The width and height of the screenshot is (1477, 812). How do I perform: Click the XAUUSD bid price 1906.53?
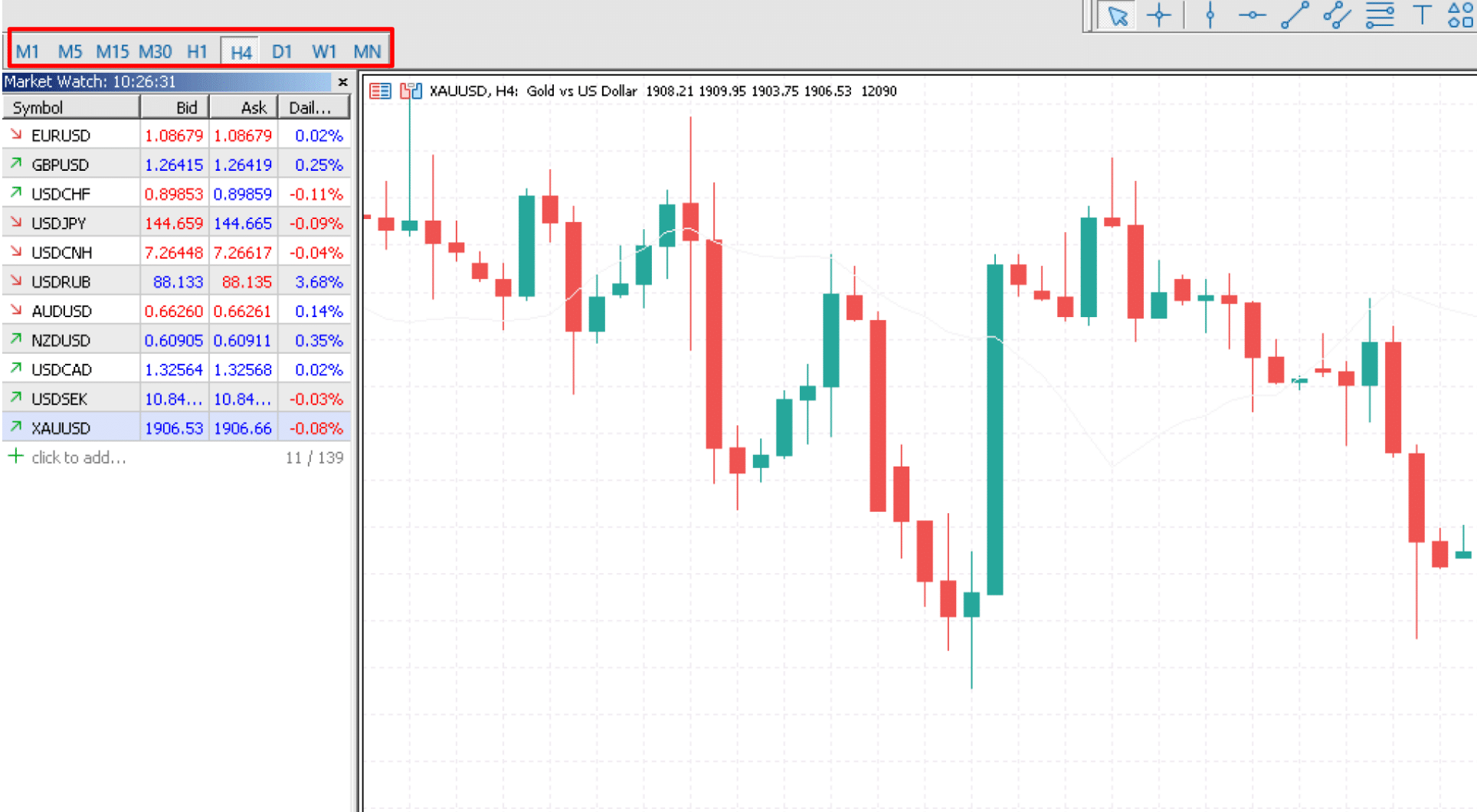(174, 427)
